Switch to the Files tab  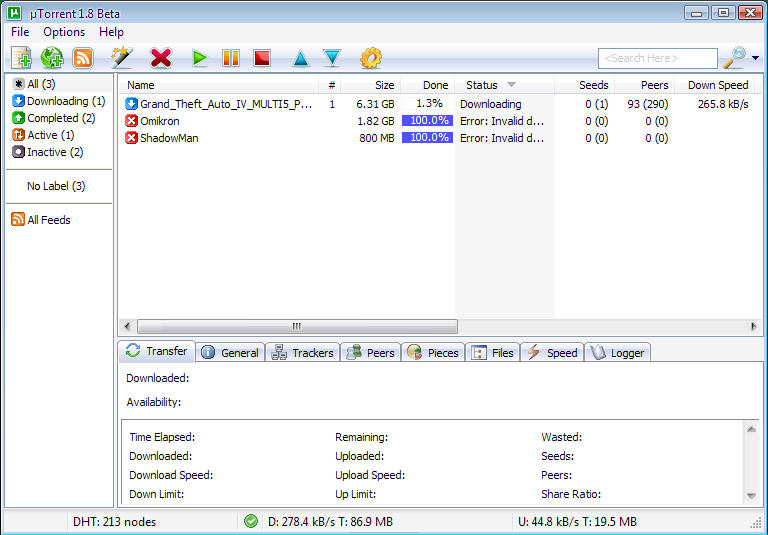coord(493,353)
